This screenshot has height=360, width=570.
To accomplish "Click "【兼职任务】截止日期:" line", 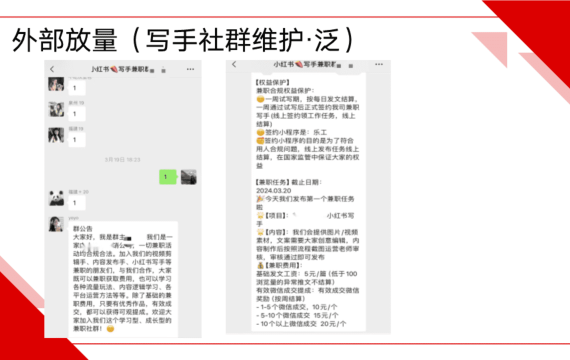I will [x=289, y=182].
